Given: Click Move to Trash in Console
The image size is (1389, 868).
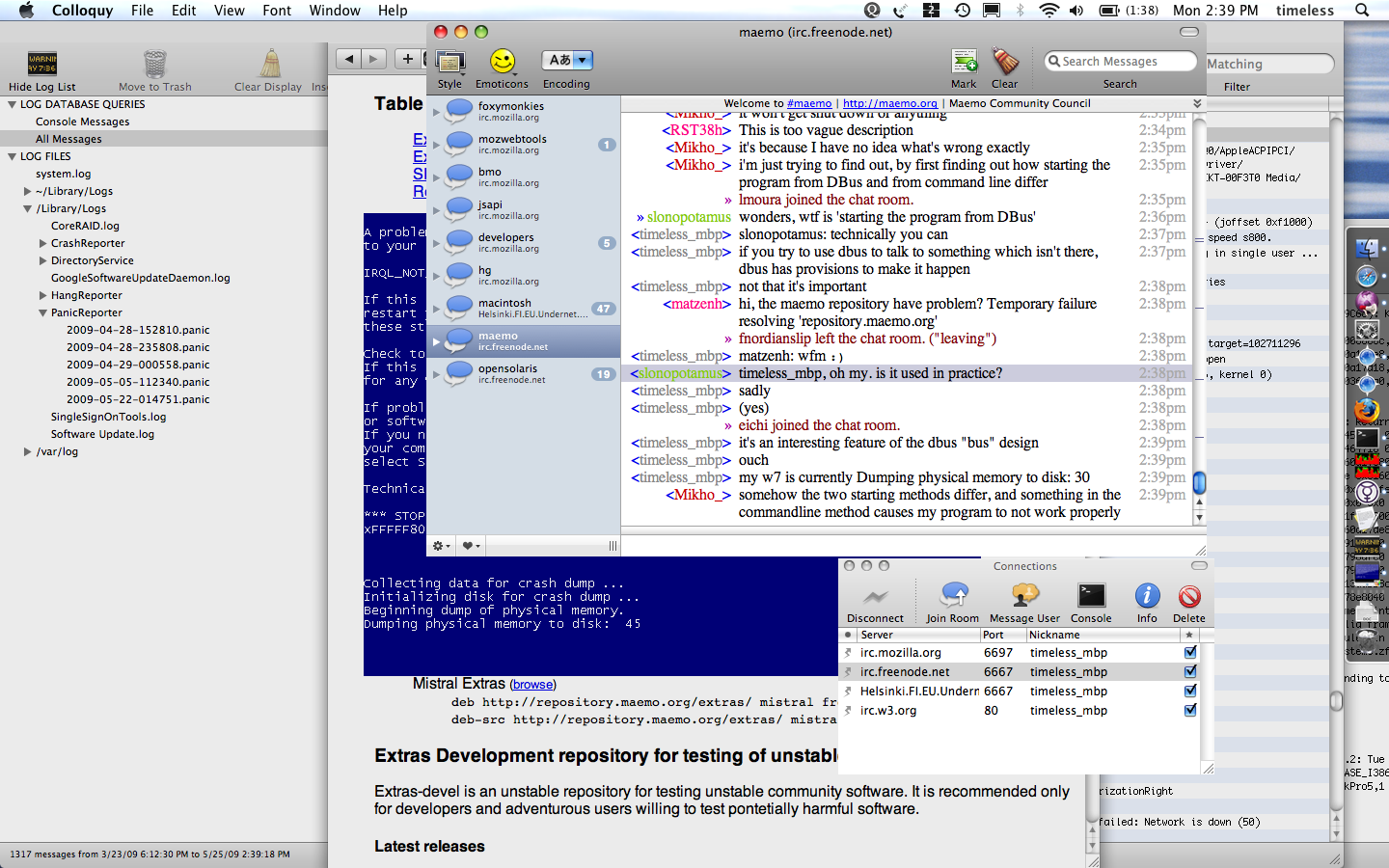Looking at the screenshot, I should pos(155,65).
